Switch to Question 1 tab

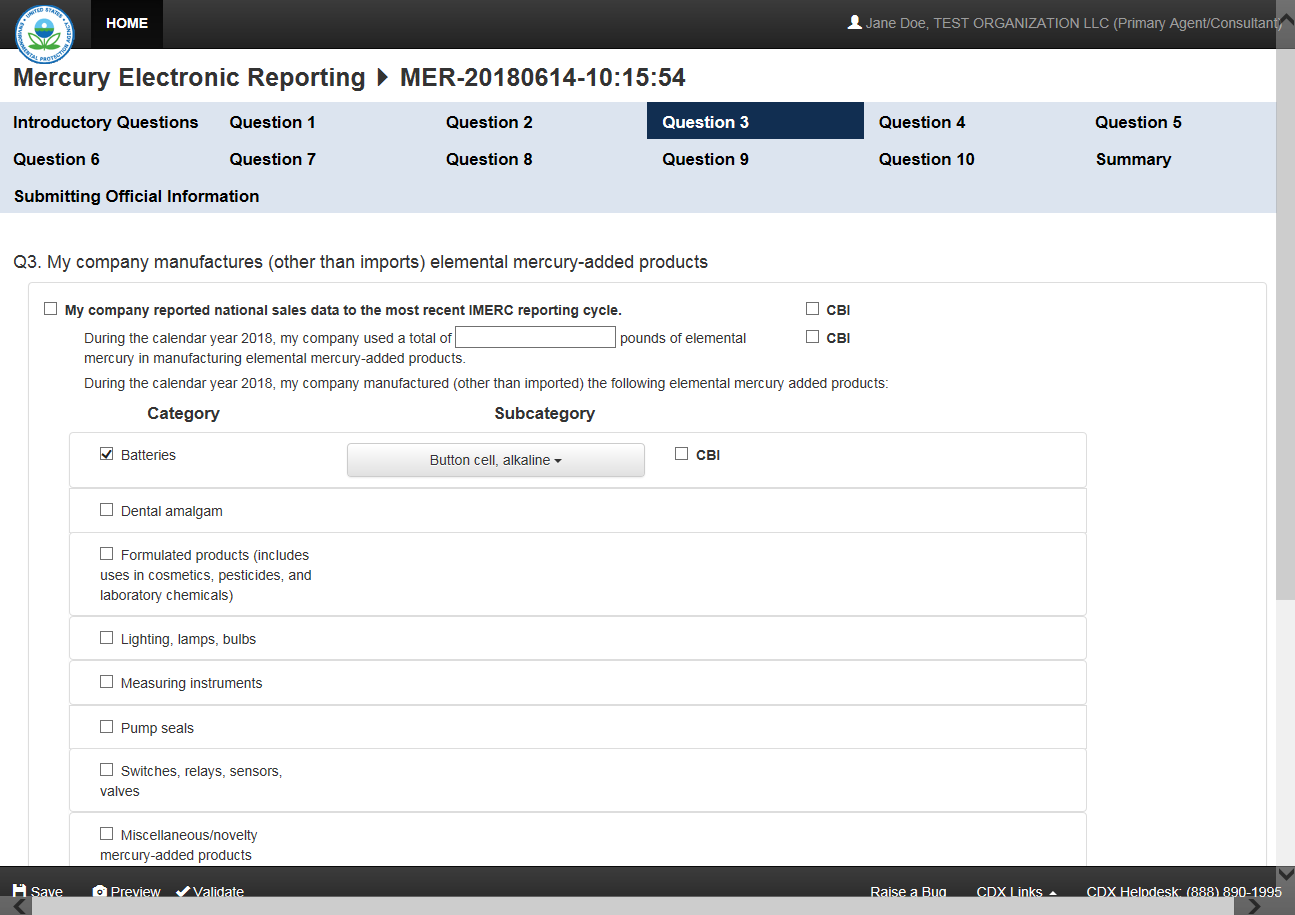click(x=272, y=122)
